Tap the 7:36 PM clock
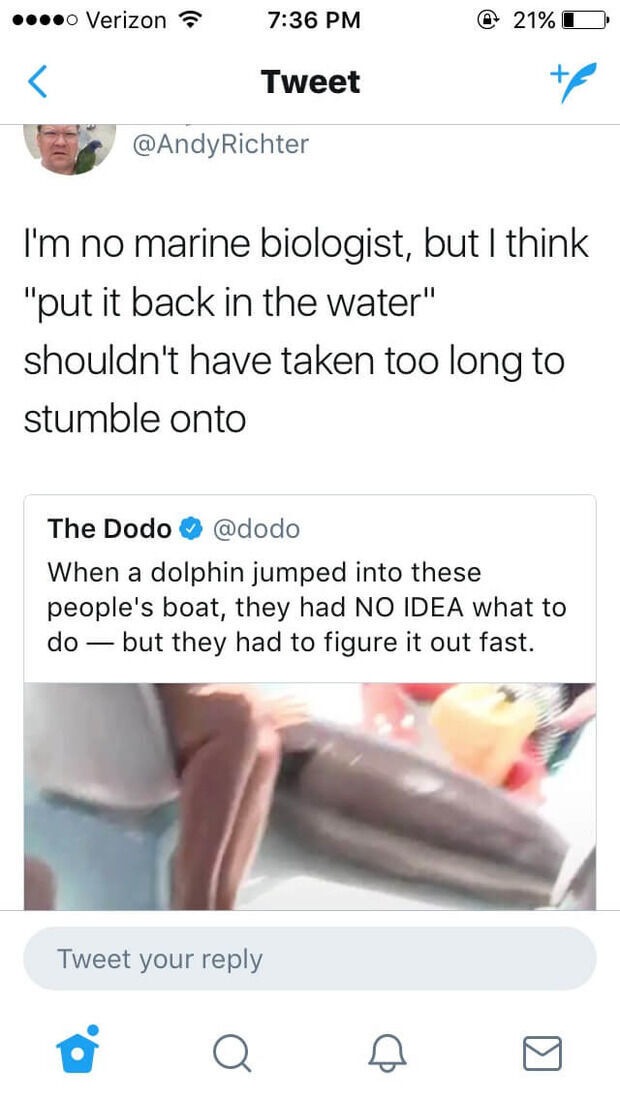620x1101 pixels. pos(314,20)
